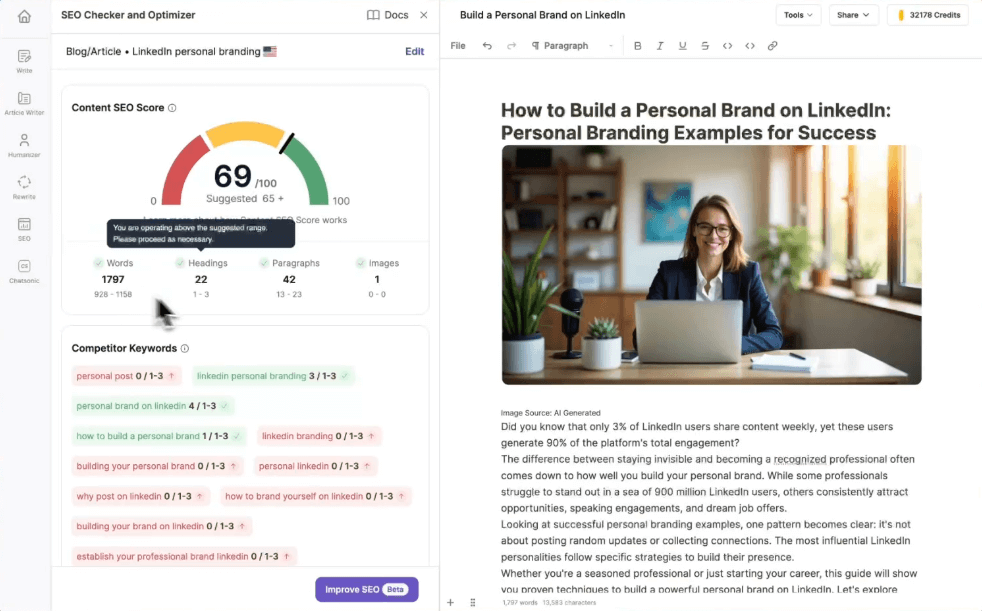The image size is (982, 611).
Task: Click the Words count stat
Action: 113,278
